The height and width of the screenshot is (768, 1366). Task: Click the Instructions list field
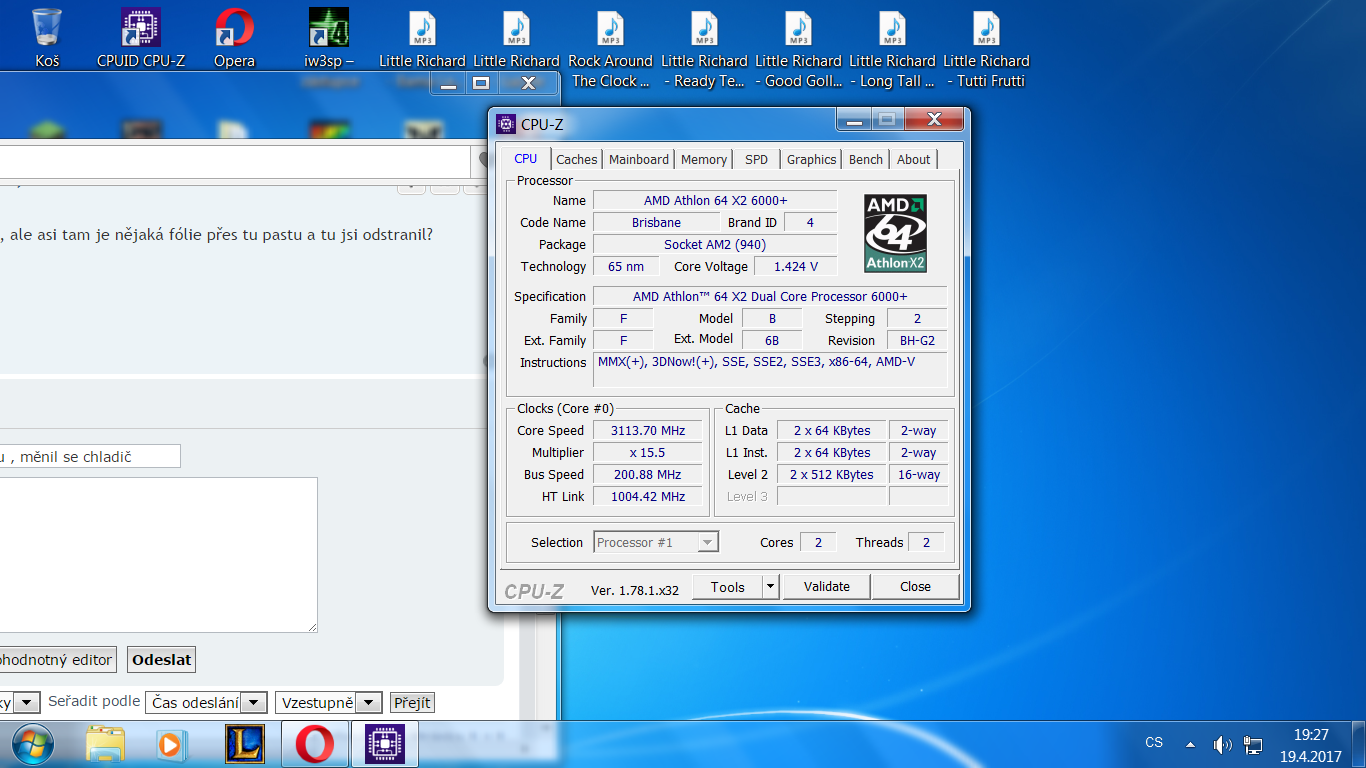click(770, 370)
